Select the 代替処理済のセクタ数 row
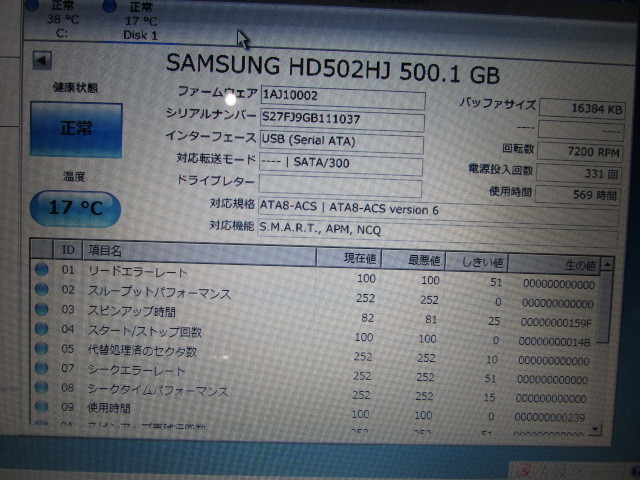 tap(312, 354)
